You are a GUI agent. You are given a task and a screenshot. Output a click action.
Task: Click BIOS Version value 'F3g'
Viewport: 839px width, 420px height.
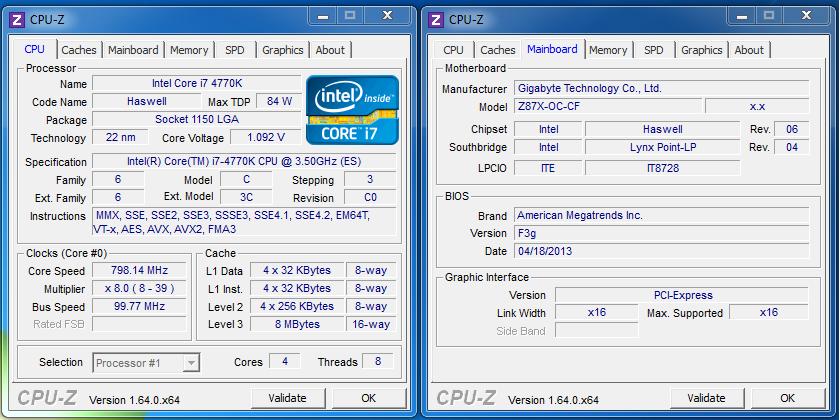[662, 233]
